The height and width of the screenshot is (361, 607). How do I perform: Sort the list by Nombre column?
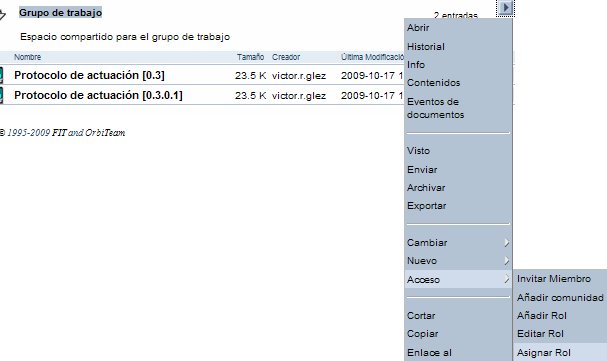pyautogui.click(x=27, y=57)
